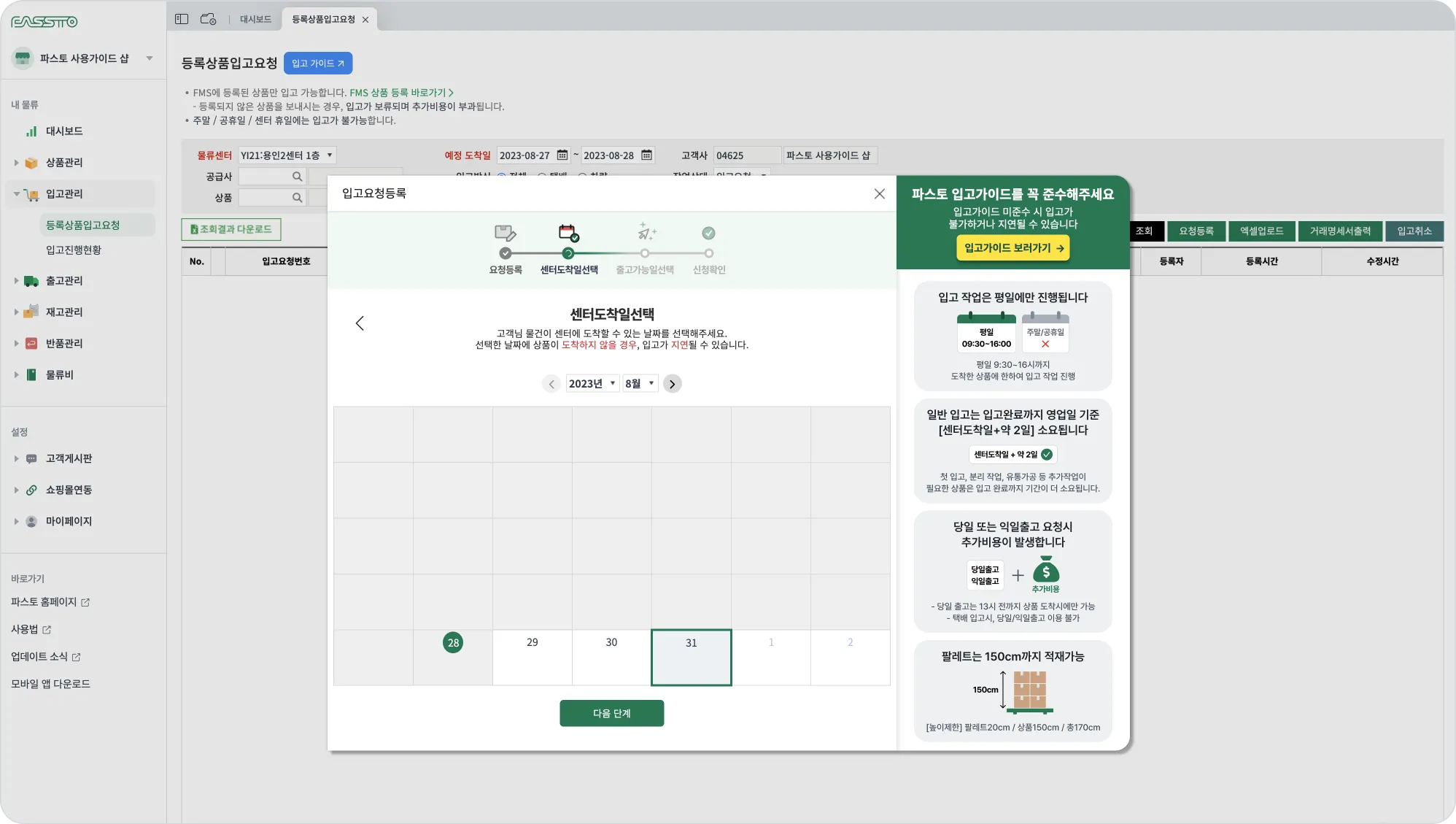
Task: Click the yellow 입고가이드 보러가기 button
Action: pos(1012,248)
